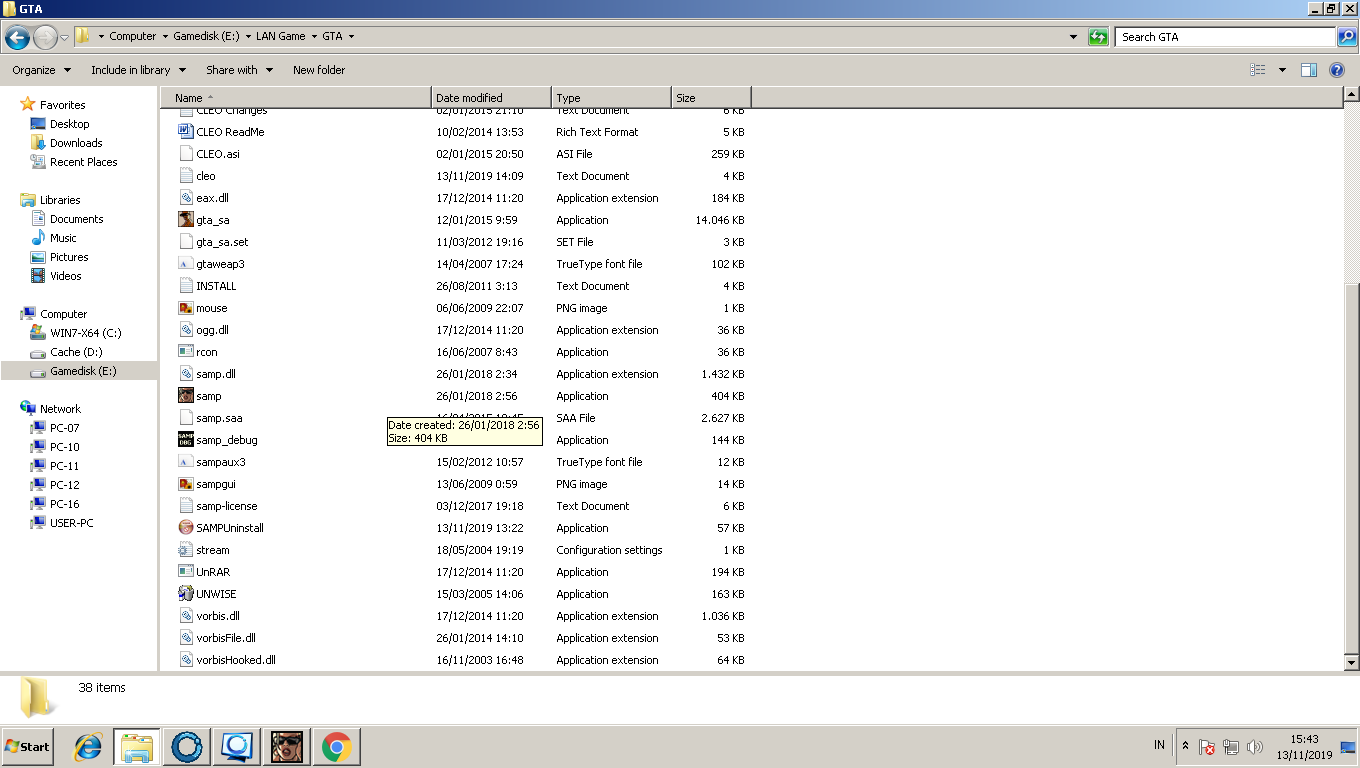
Task: Select the samp-license text document
Action: tap(226, 506)
